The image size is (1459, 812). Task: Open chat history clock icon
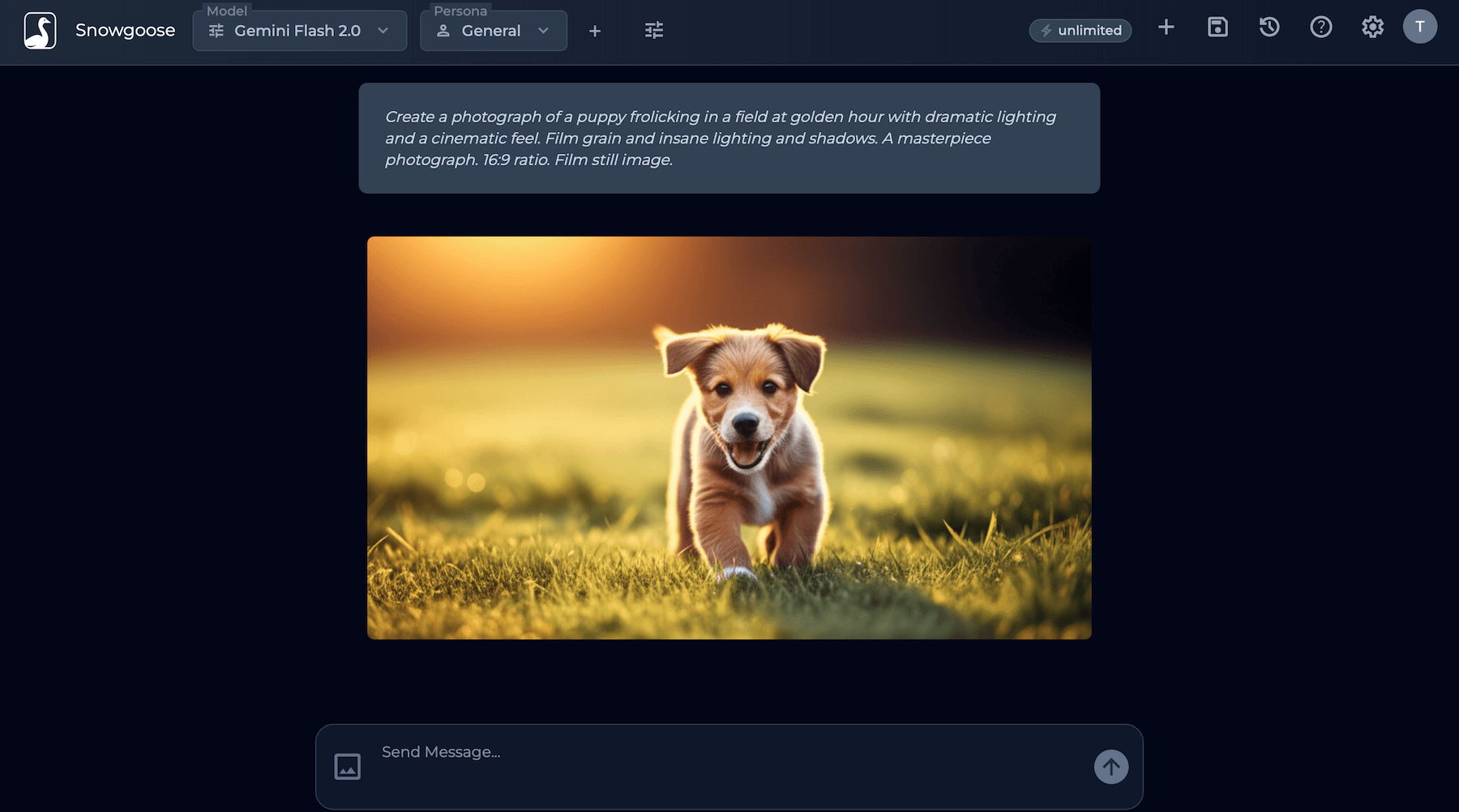(1269, 27)
